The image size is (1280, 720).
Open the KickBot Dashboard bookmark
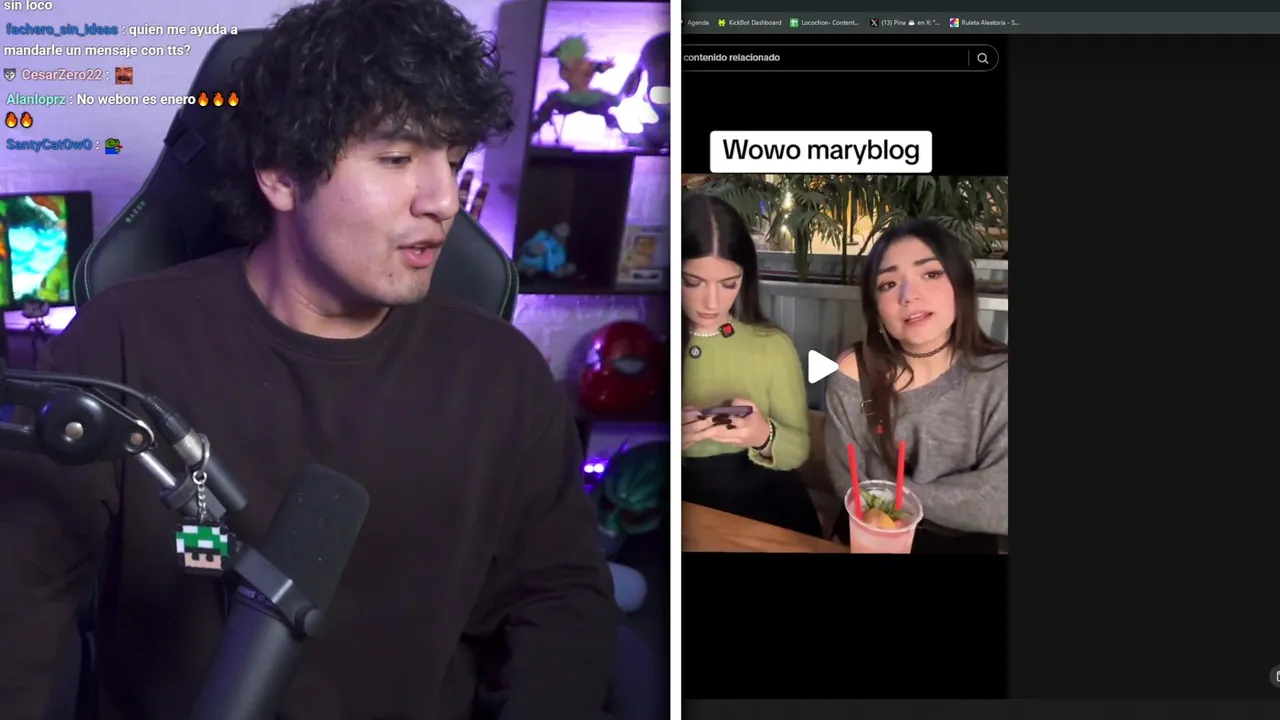pos(749,22)
